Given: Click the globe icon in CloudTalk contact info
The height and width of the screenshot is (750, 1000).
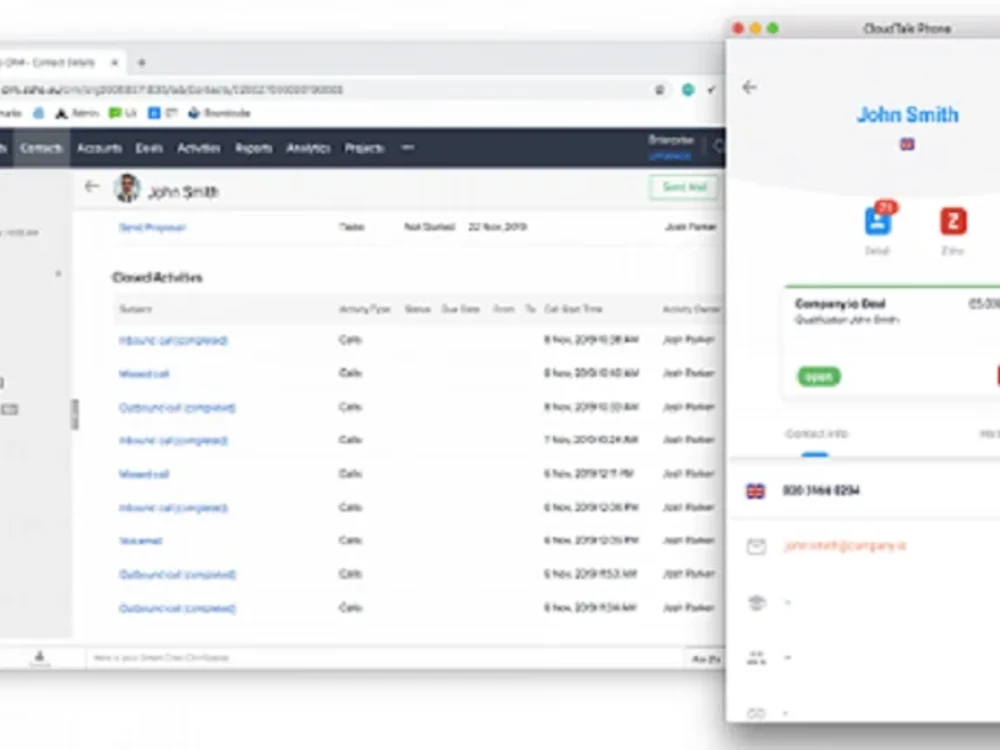Looking at the screenshot, I should click(x=757, y=602).
